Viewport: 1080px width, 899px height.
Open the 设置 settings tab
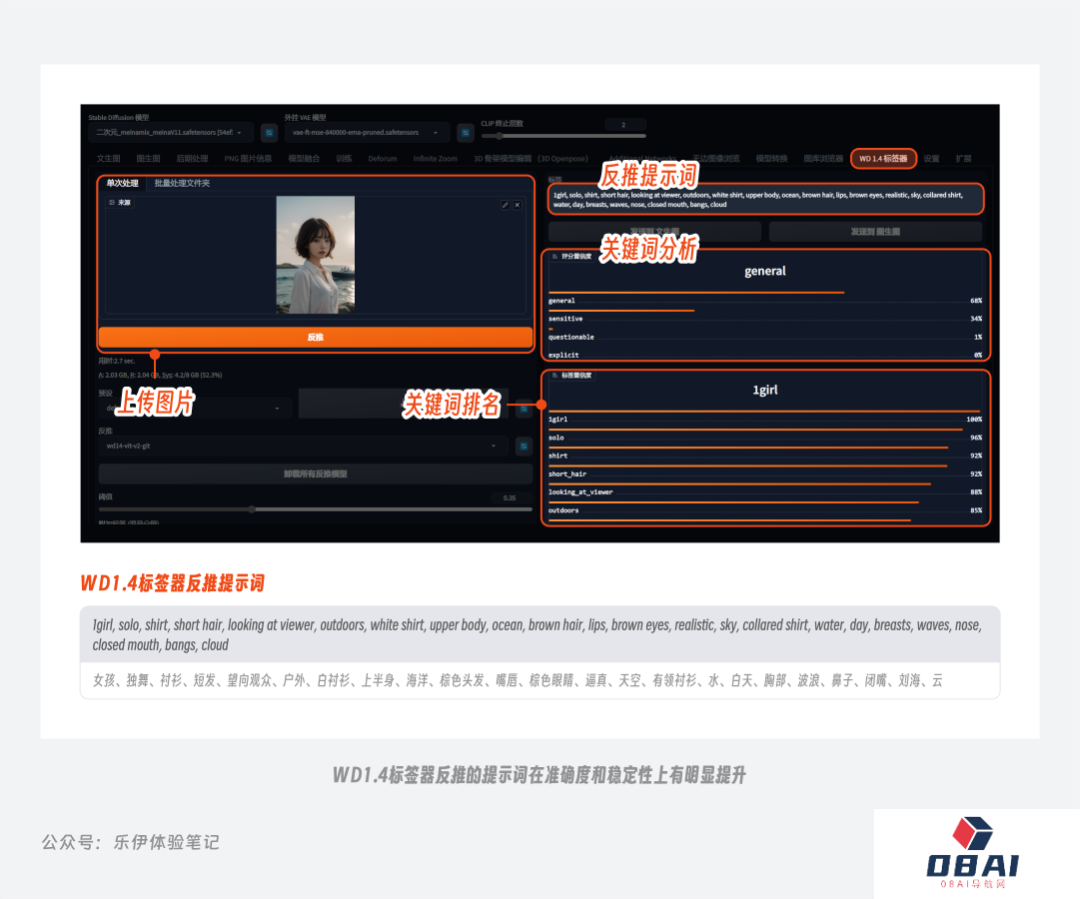[x=932, y=158]
